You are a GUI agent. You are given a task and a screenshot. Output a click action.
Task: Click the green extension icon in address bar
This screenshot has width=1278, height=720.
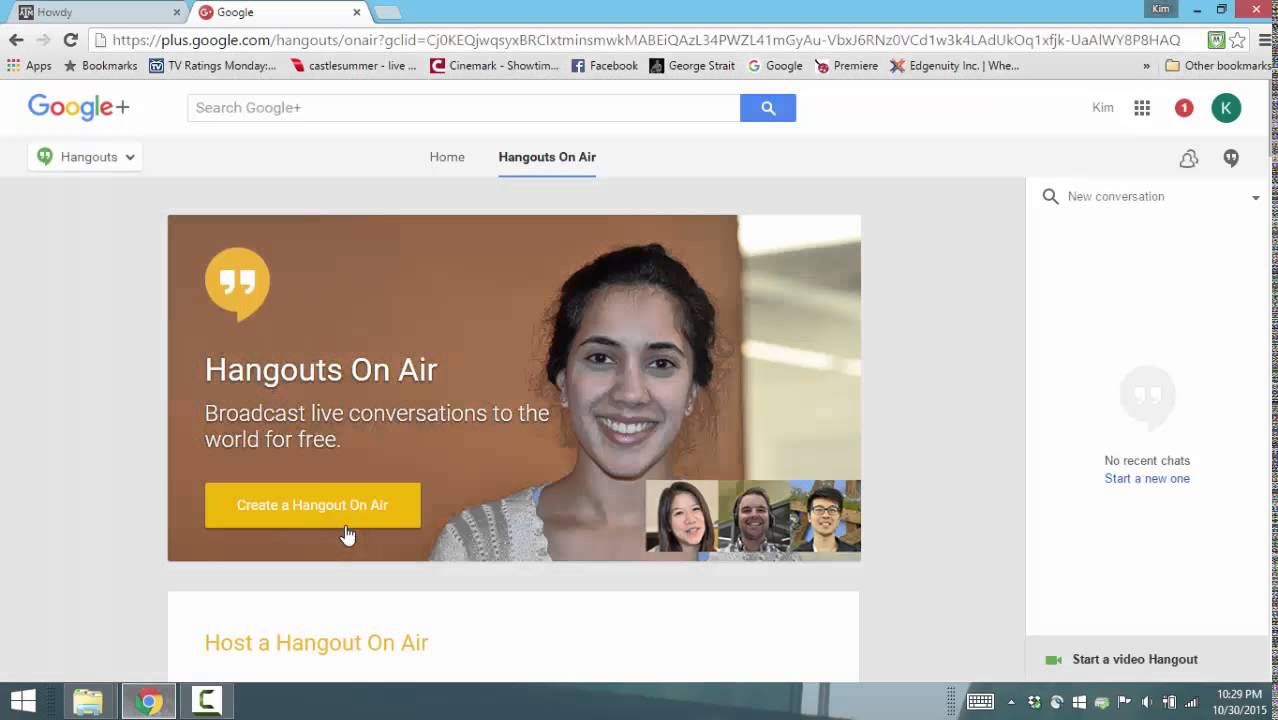(1216, 40)
